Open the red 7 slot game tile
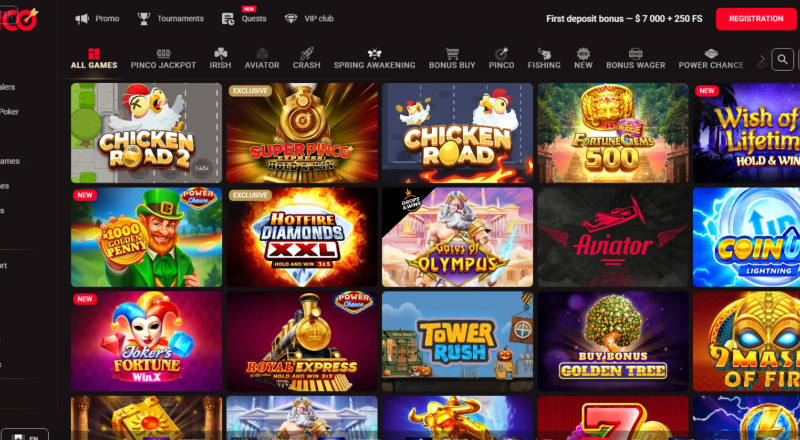This screenshot has height=440, width=800. [613, 418]
